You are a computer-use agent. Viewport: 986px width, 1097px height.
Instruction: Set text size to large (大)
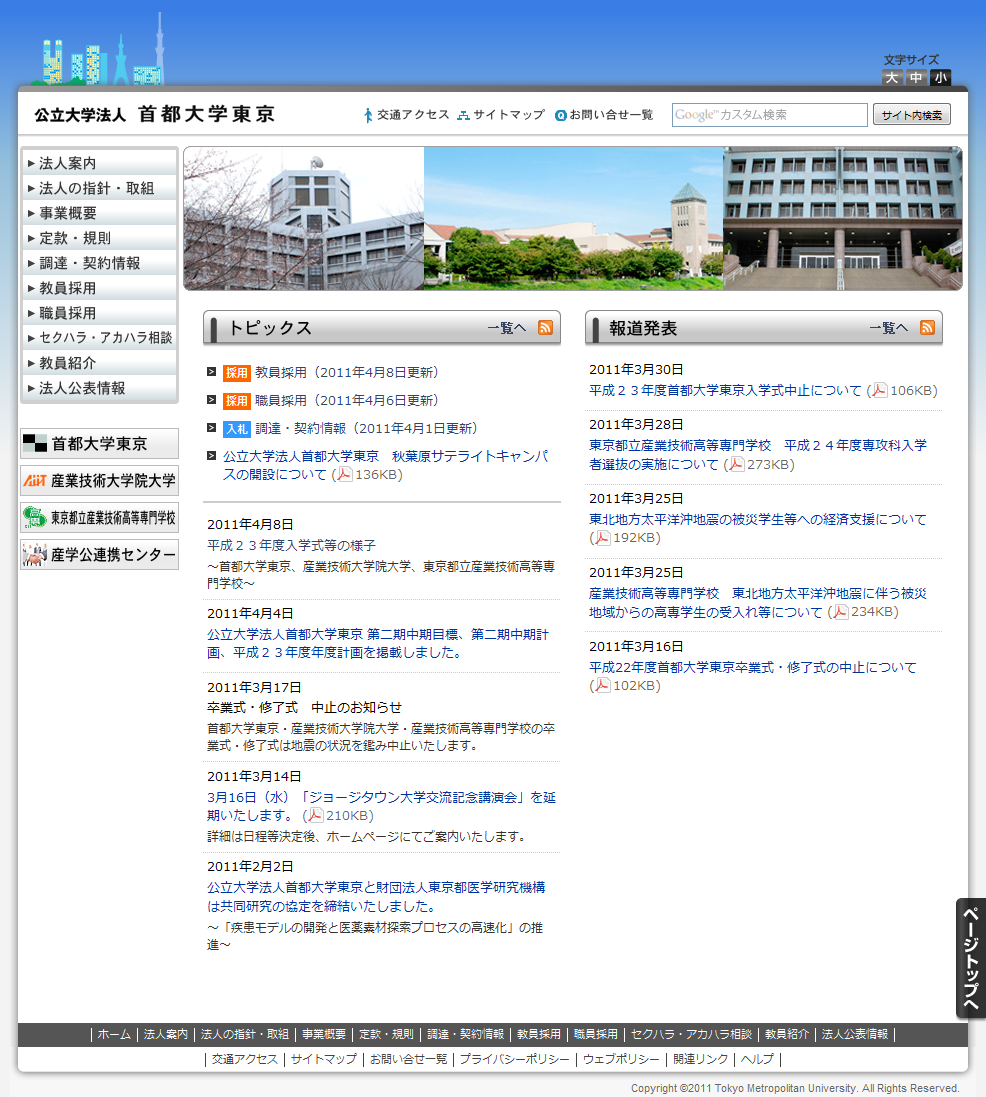[892, 78]
